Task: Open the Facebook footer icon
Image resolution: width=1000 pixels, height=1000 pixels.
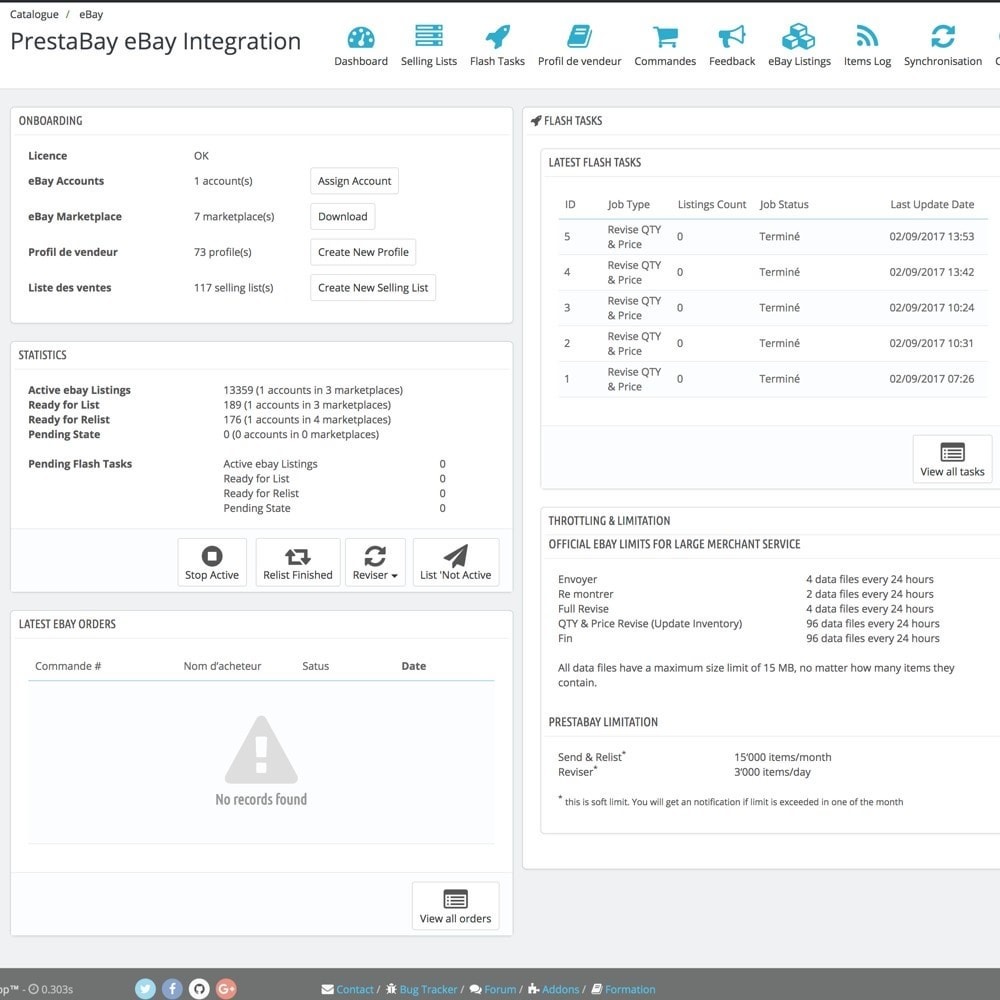Action: [172, 989]
